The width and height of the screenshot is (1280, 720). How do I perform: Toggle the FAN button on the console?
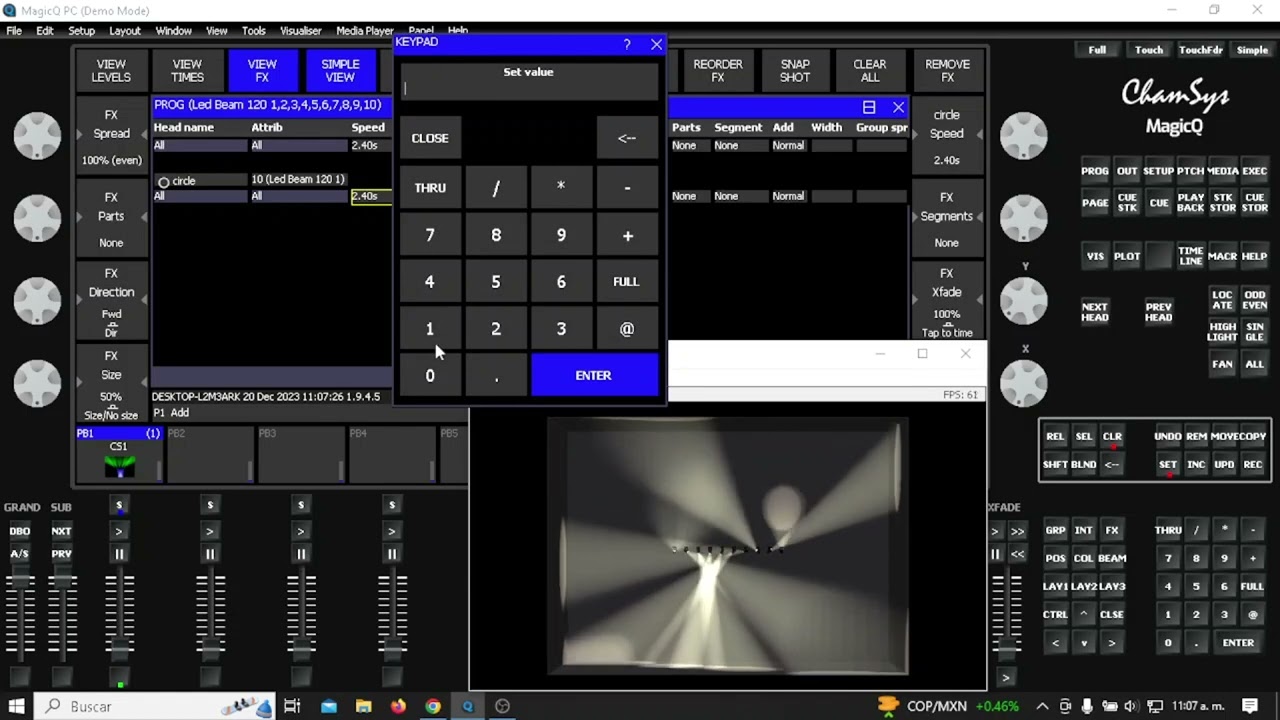1222,364
